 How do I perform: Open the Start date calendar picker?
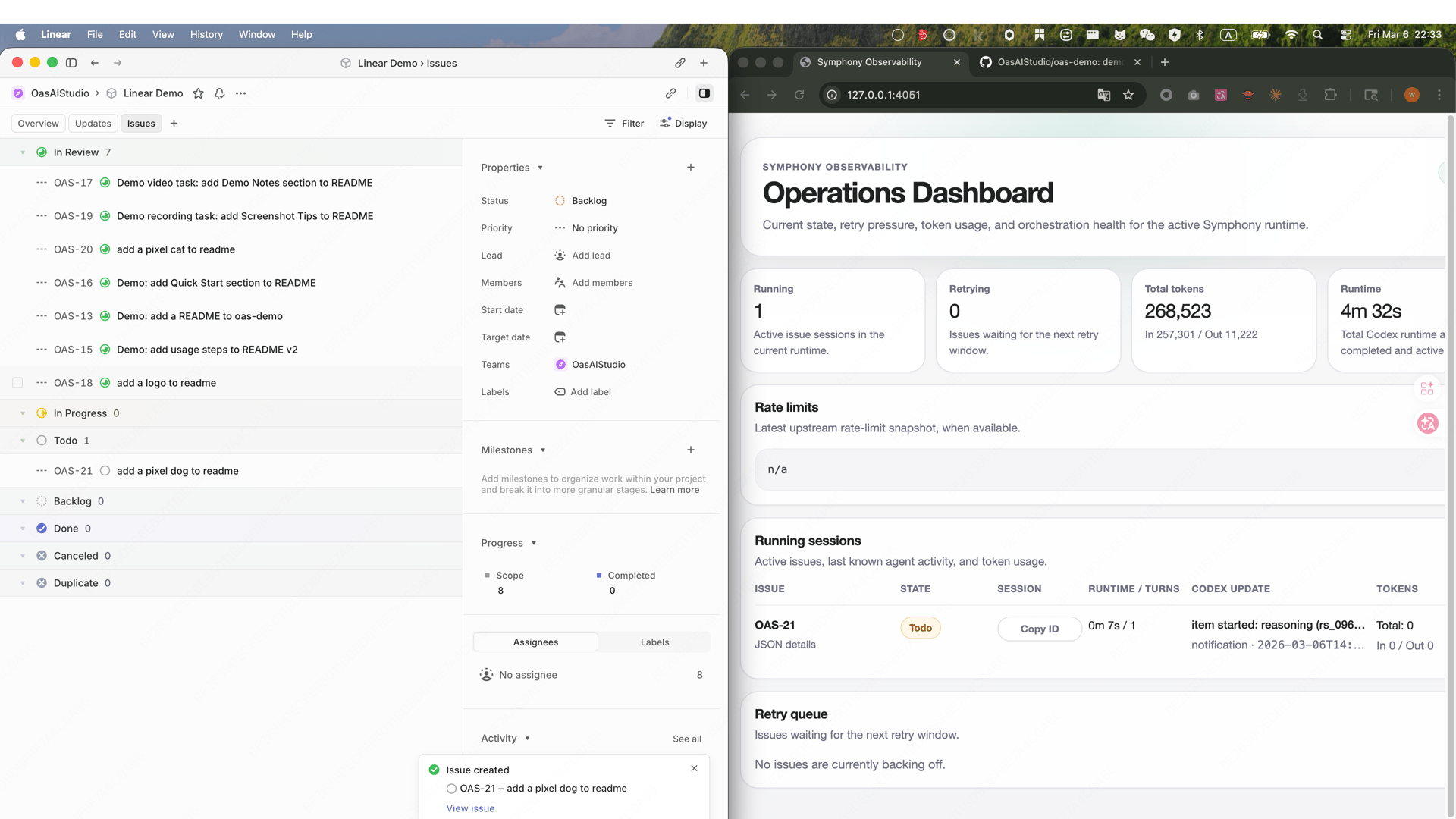(560, 310)
